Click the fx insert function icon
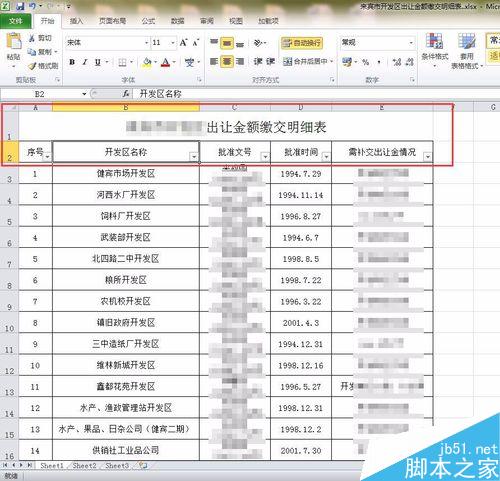This screenshot has width=500, height=481. point(126,94)
